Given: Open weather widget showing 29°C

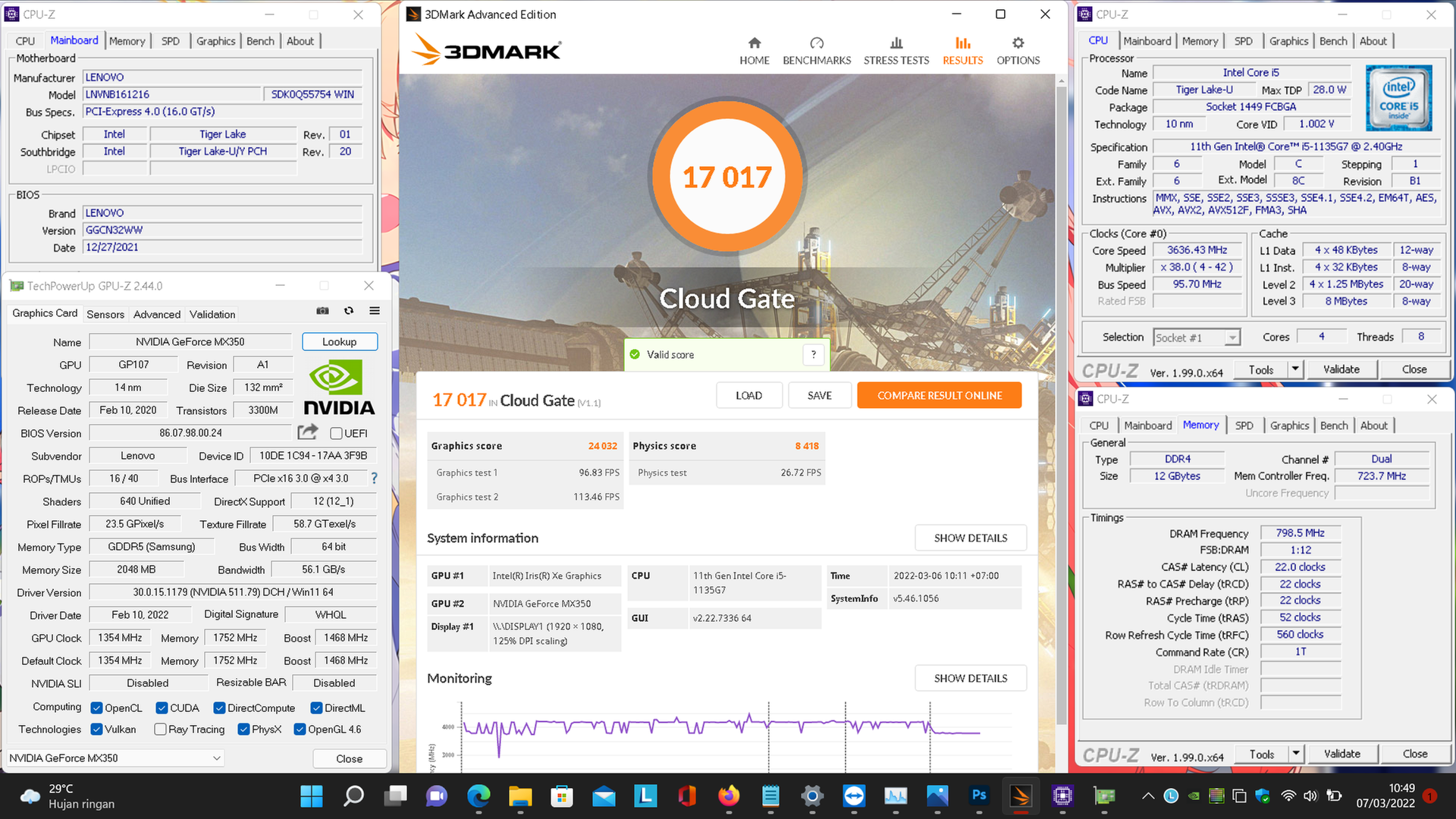Looking at the screenshot, I should (x=68, y=796).
